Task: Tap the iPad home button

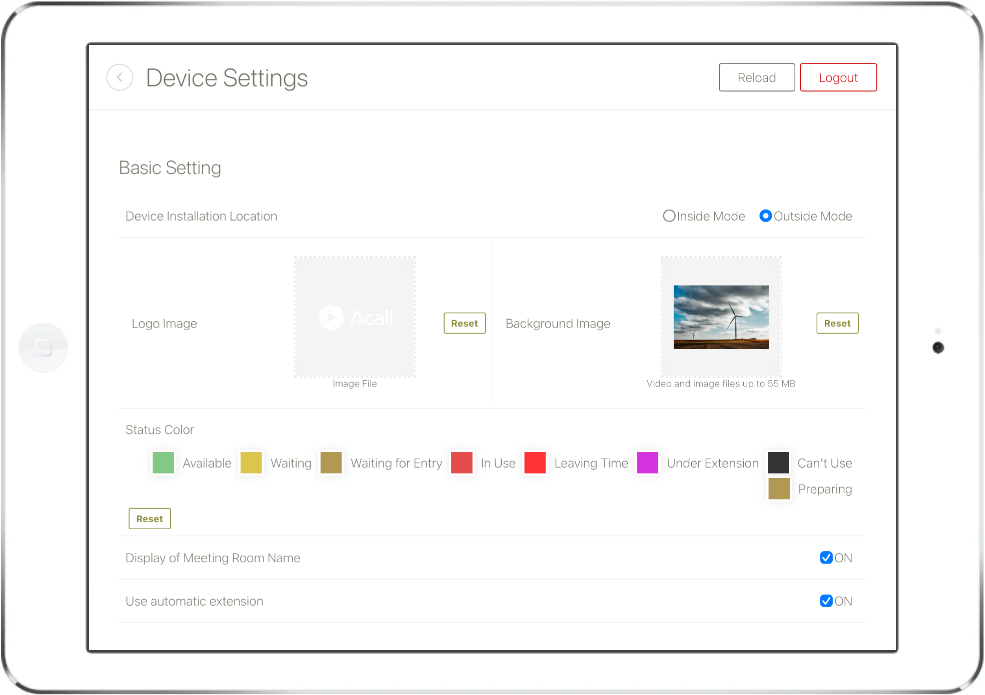Action: (43, 348)
